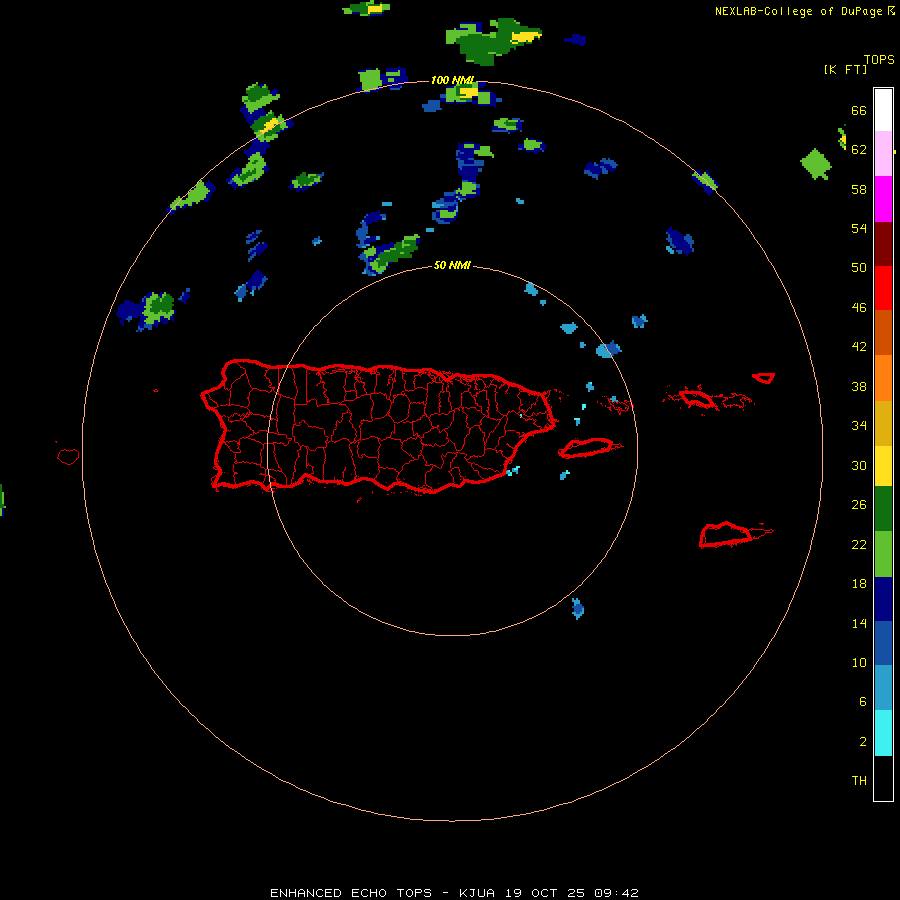Click the 10 legend value
900x900 pixels.
(859, 662)
